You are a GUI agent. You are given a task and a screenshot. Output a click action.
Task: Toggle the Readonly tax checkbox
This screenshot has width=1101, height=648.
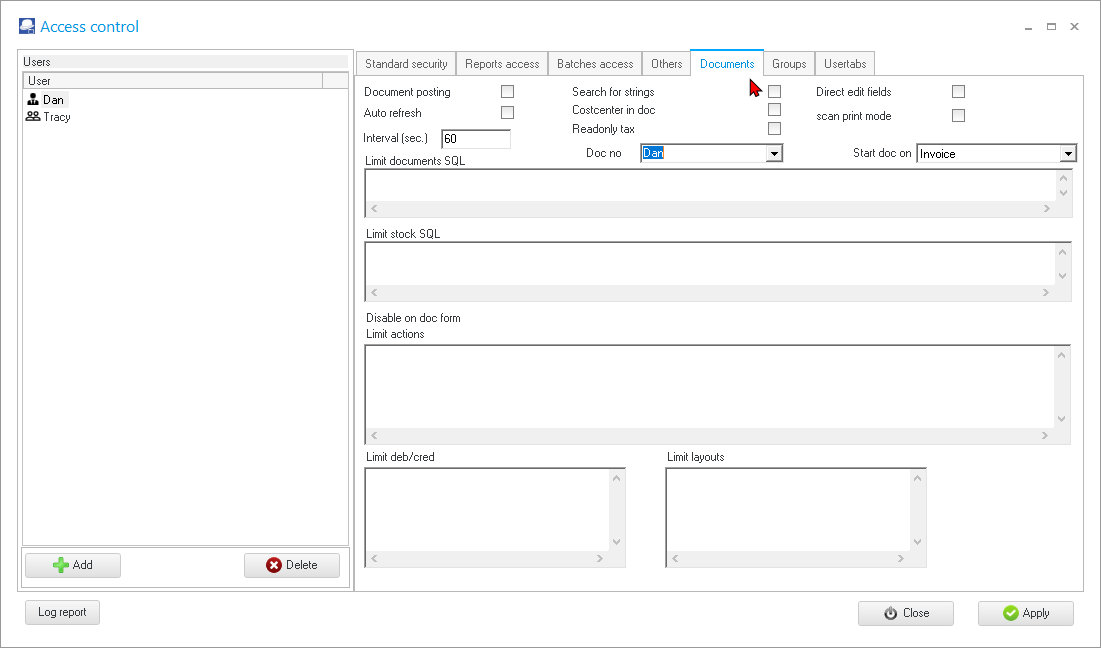pyautogui.click(x=774, y=129)
